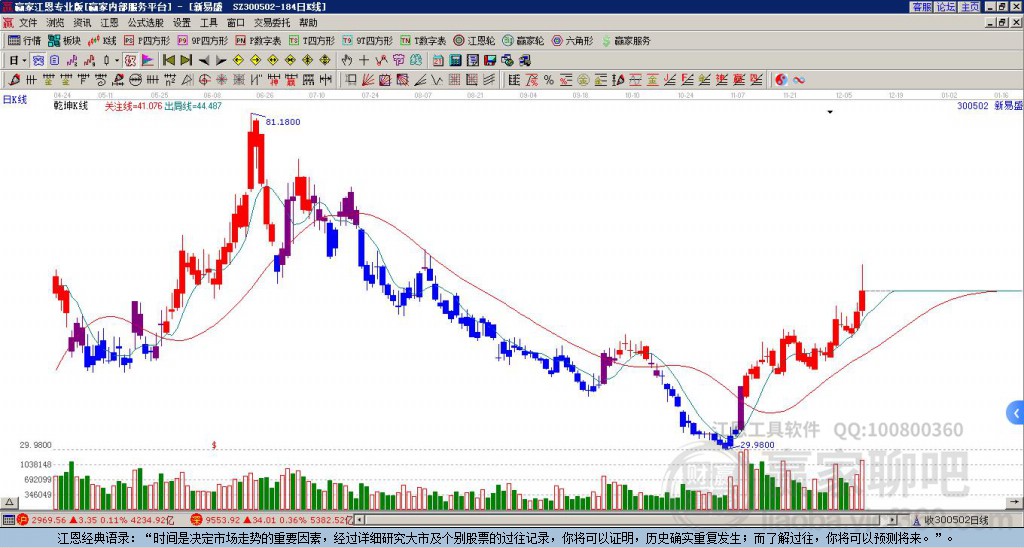Open the 交易委托 menu
This screenshot has height=548, width=1024.
[272, 23]
